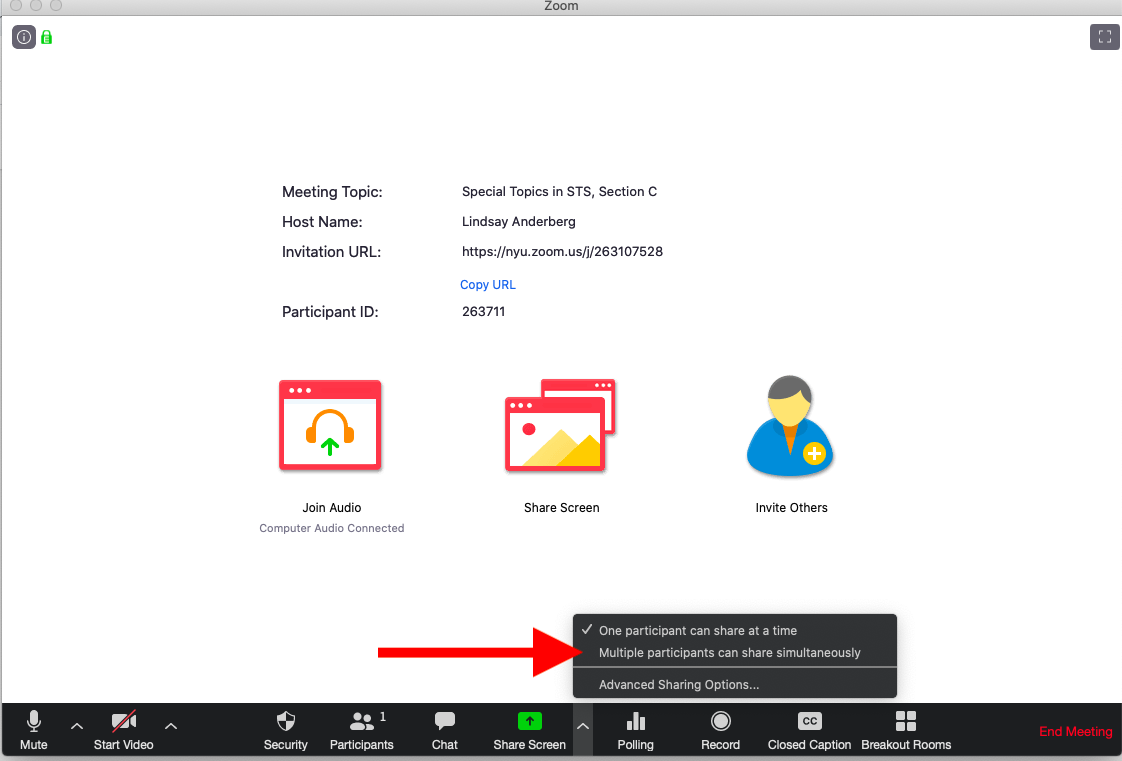The image size is (1122, 761).
Task: Click the Share Screen label under picture icon
Action: point(561,508)
